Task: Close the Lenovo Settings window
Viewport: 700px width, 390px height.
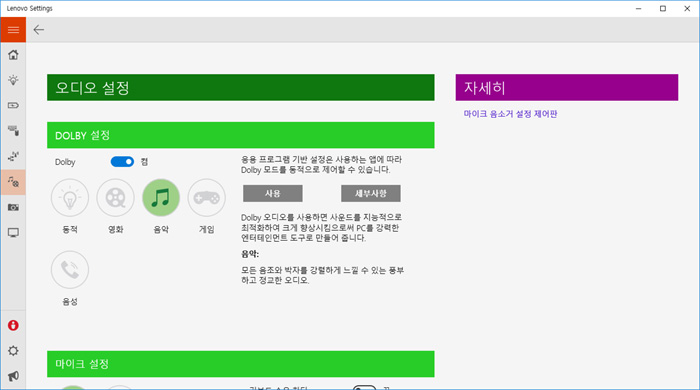Action: tap(687, 8)
